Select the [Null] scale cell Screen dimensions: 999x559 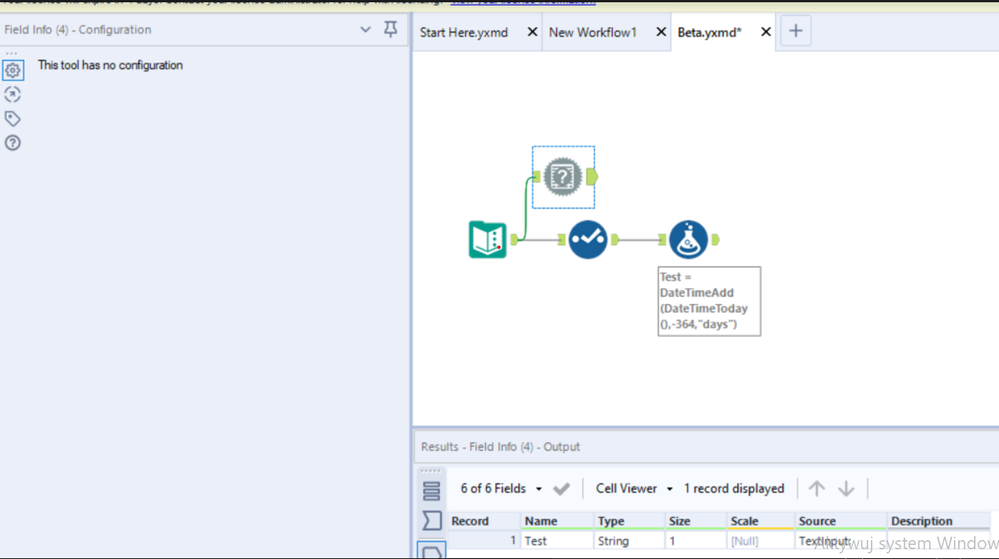coord(761,541)
